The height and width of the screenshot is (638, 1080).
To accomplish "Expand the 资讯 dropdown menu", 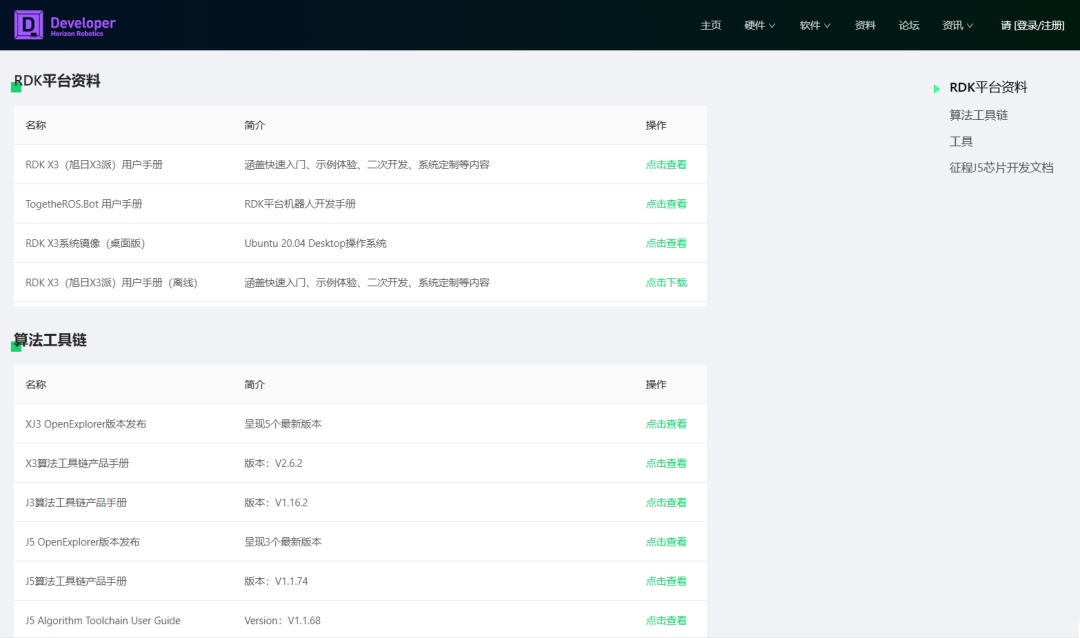I will click(x=958, y=25).
